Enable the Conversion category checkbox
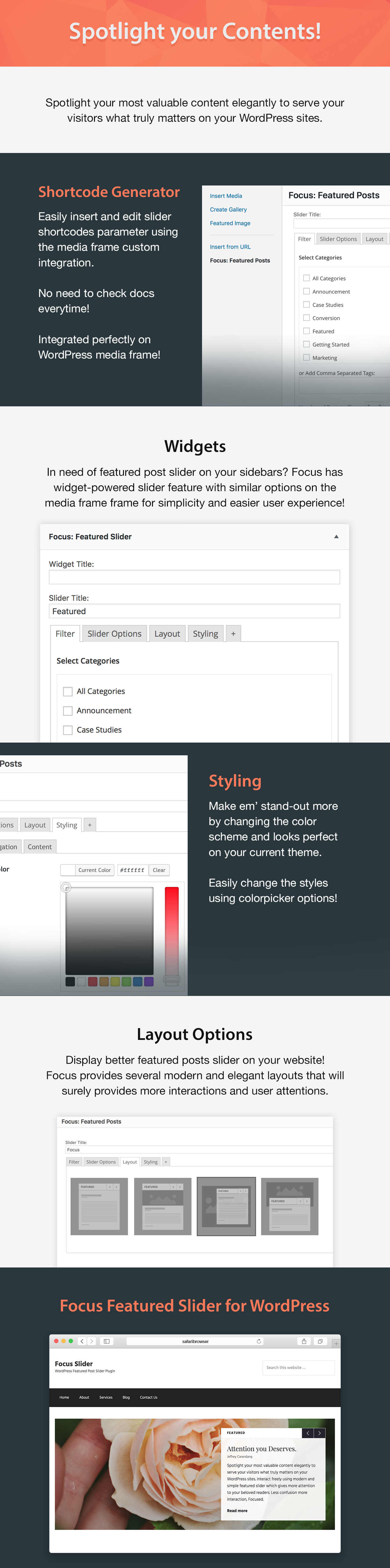Viewport: 390px width, 1568px height. tap(307, 318)
